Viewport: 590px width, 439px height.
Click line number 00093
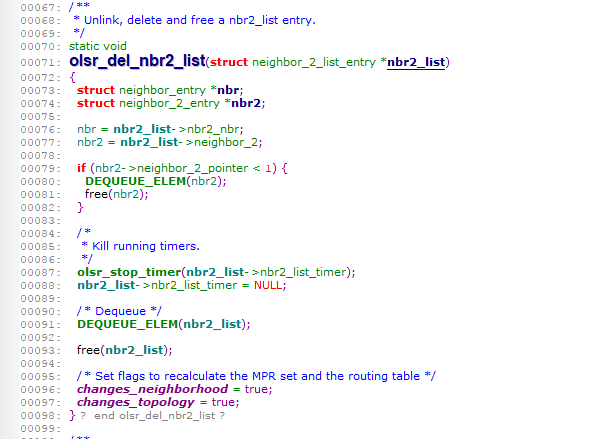pos(40,351)
